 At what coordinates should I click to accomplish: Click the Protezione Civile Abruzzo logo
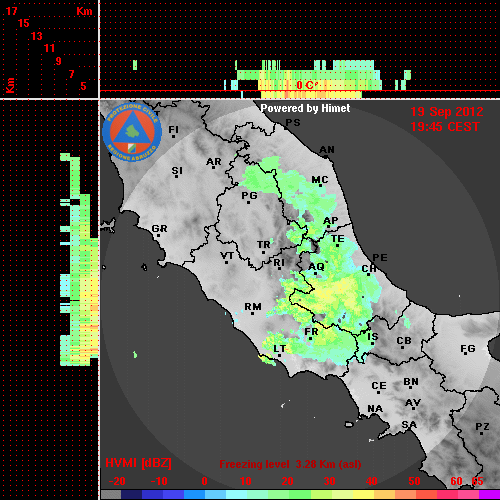[132, 132]
